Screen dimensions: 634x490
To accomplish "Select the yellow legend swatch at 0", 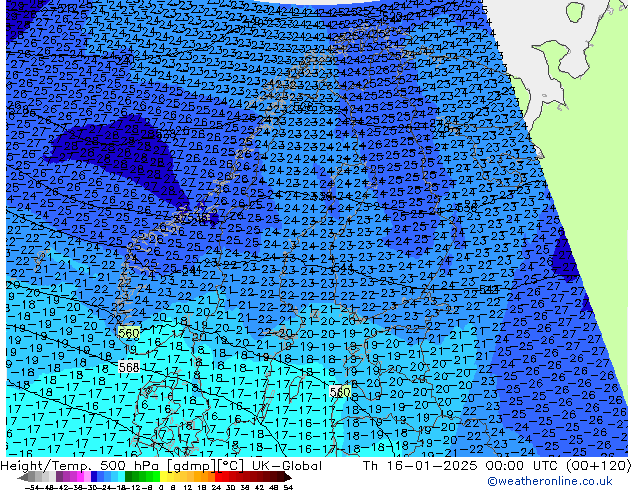I will (x=163, y=477).
